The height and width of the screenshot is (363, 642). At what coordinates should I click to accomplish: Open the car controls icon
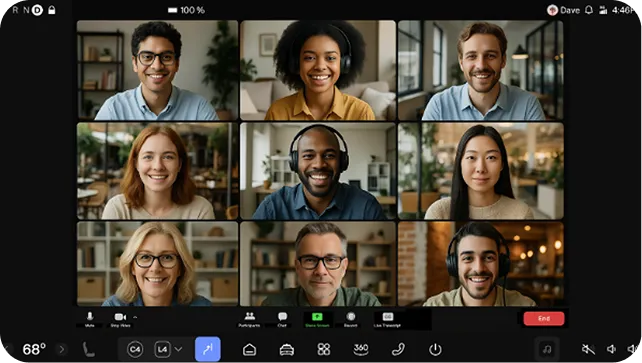[287, 350]
